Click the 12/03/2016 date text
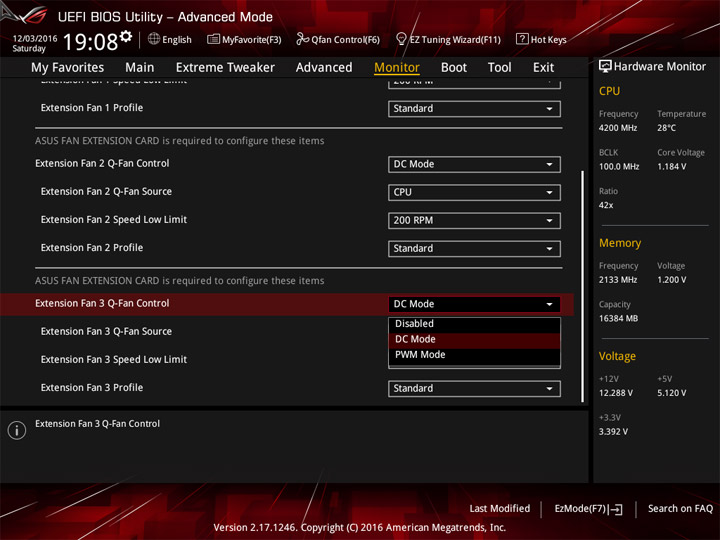 coord(35,38)
